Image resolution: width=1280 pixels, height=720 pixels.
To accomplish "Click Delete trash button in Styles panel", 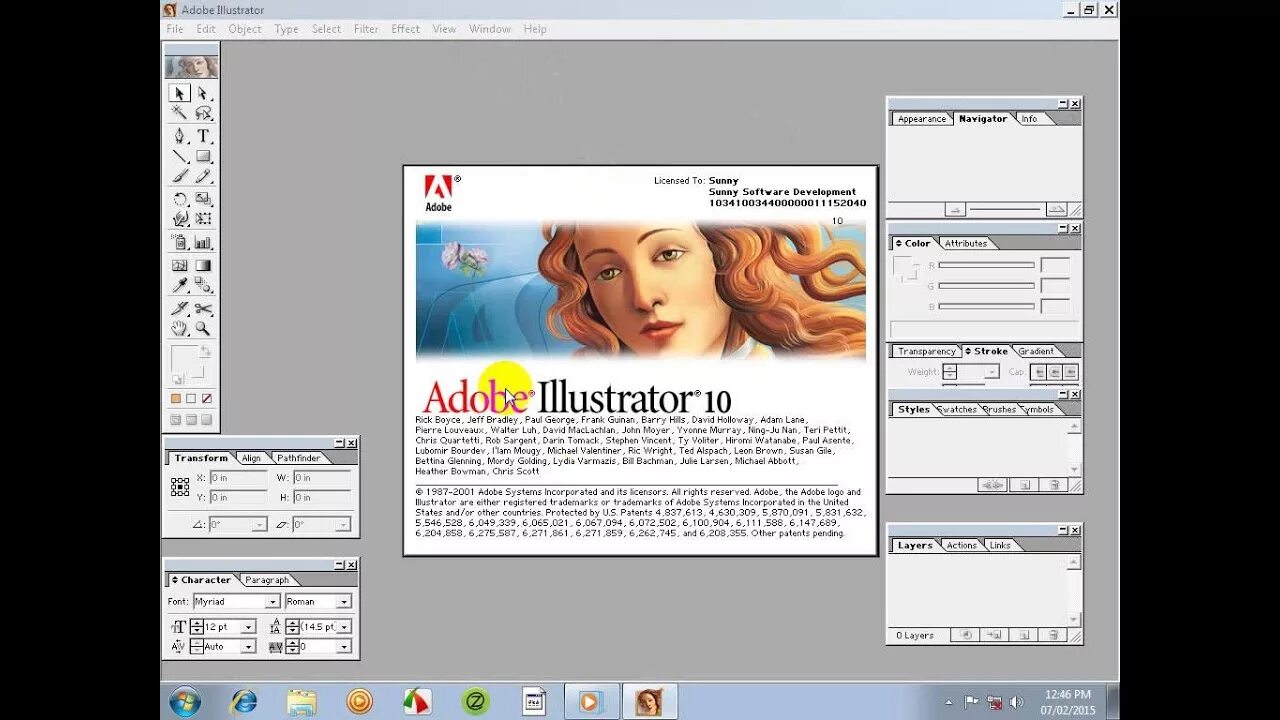I will [1052, 485].
